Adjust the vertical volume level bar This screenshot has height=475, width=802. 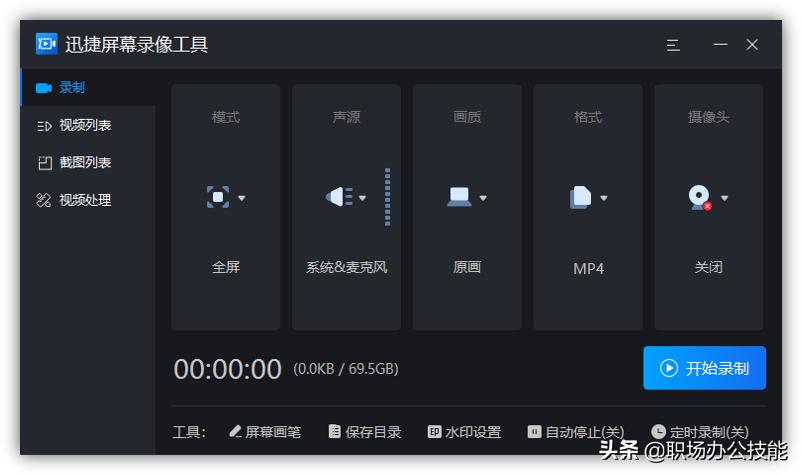tap(388, 197)
